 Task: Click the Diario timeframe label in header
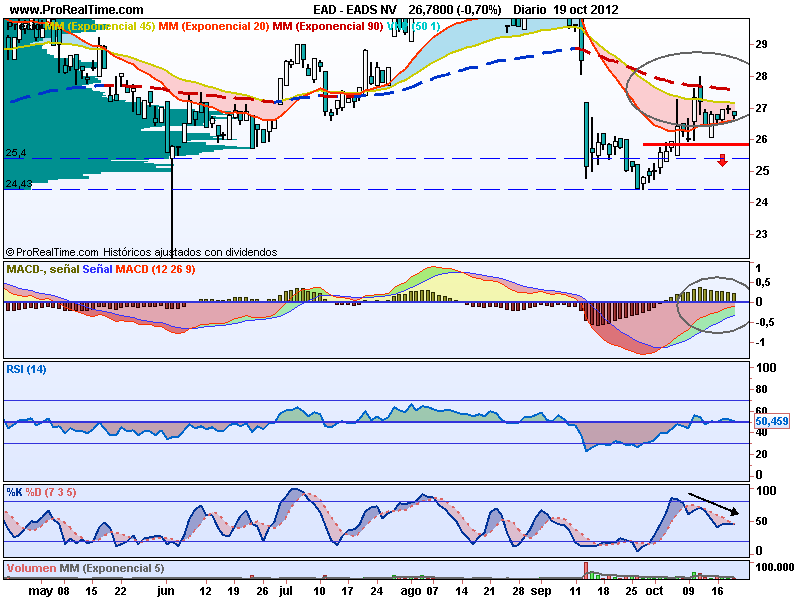530,9
